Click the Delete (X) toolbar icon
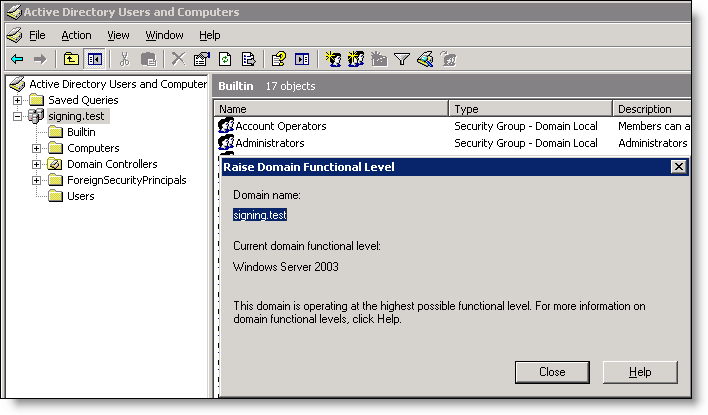This screenshot has height=415, width=708. (178, 60)
